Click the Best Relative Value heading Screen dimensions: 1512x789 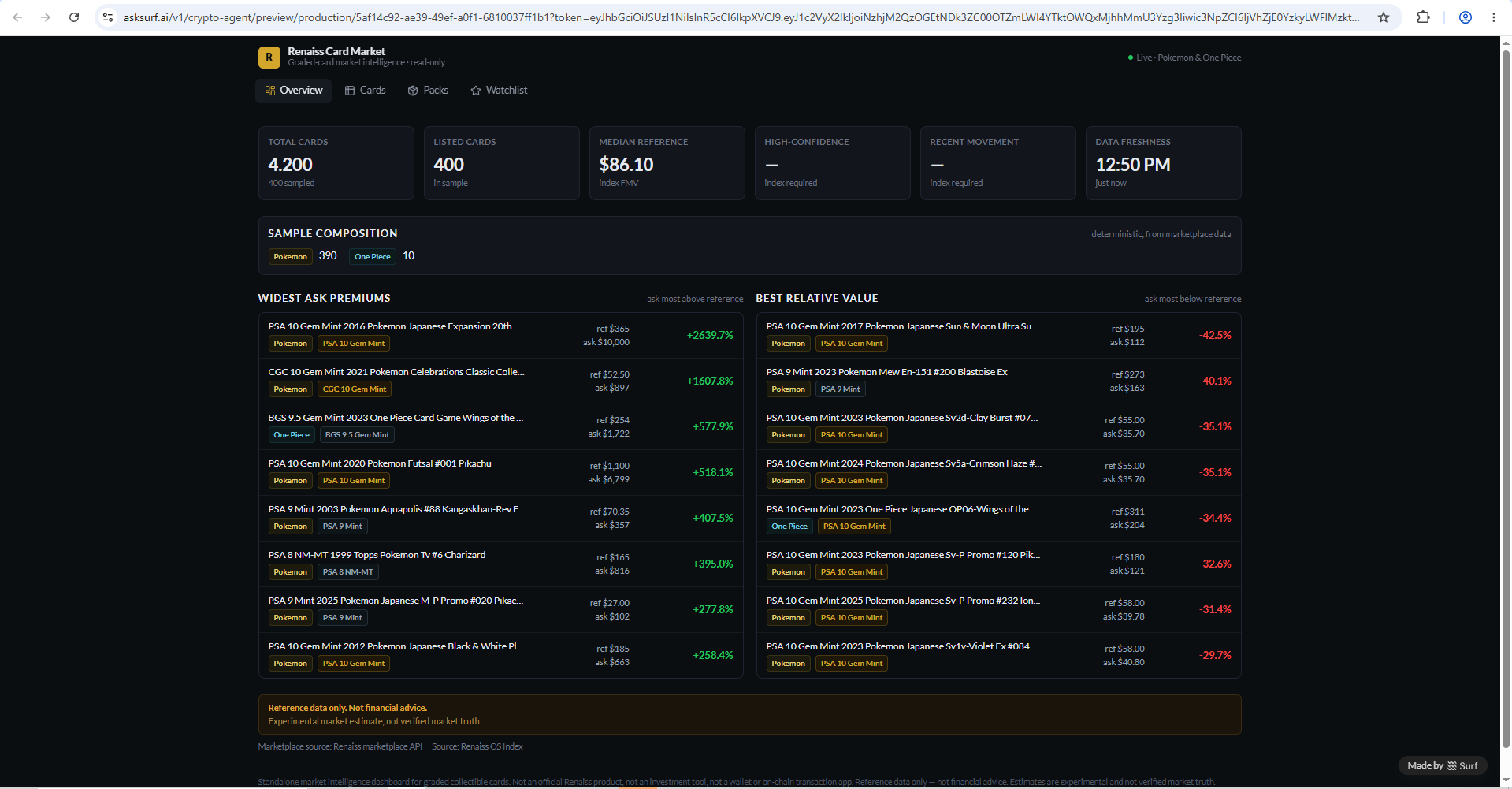[817, 298]
